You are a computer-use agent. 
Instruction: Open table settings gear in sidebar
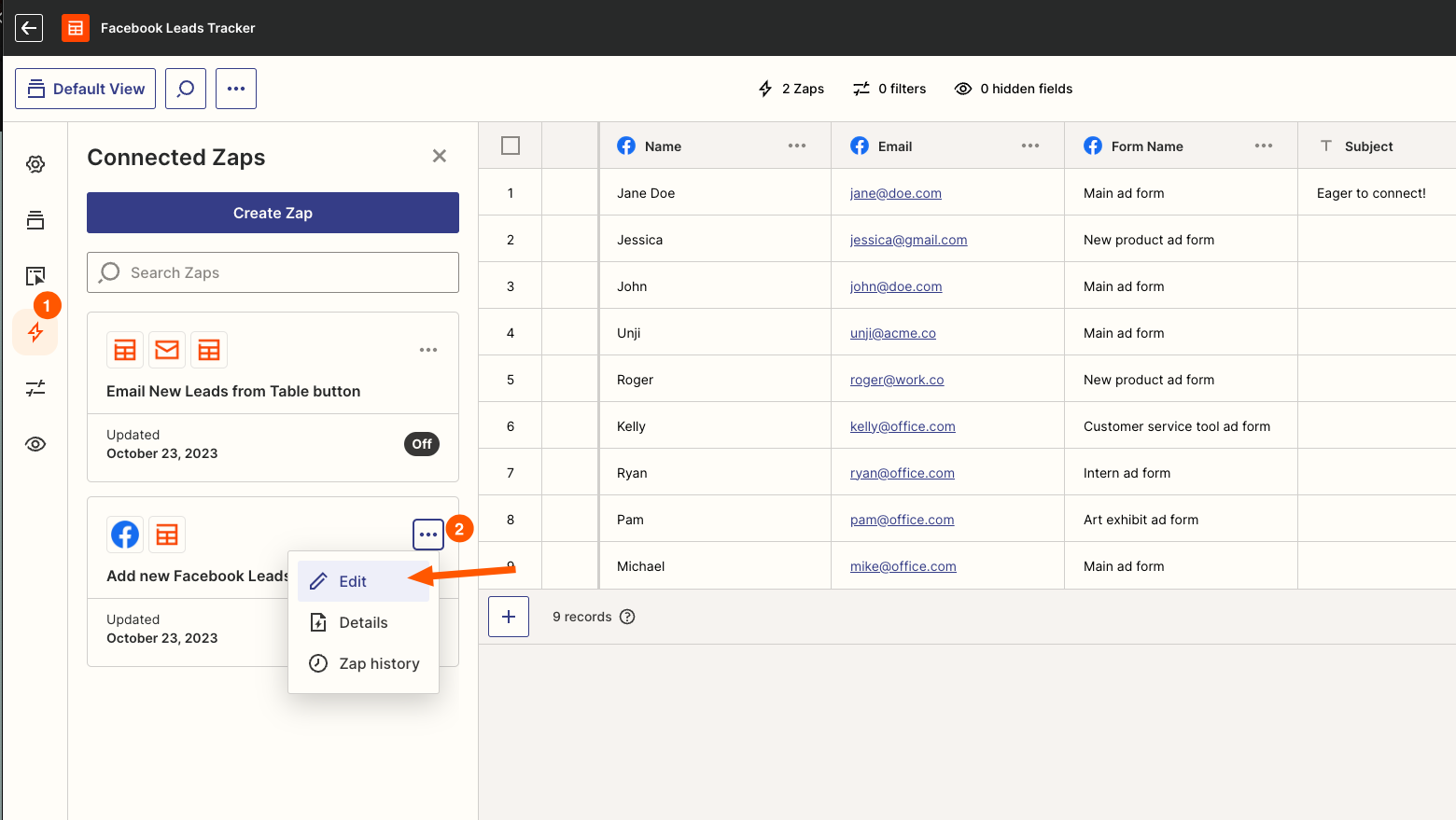coord(35,164)
